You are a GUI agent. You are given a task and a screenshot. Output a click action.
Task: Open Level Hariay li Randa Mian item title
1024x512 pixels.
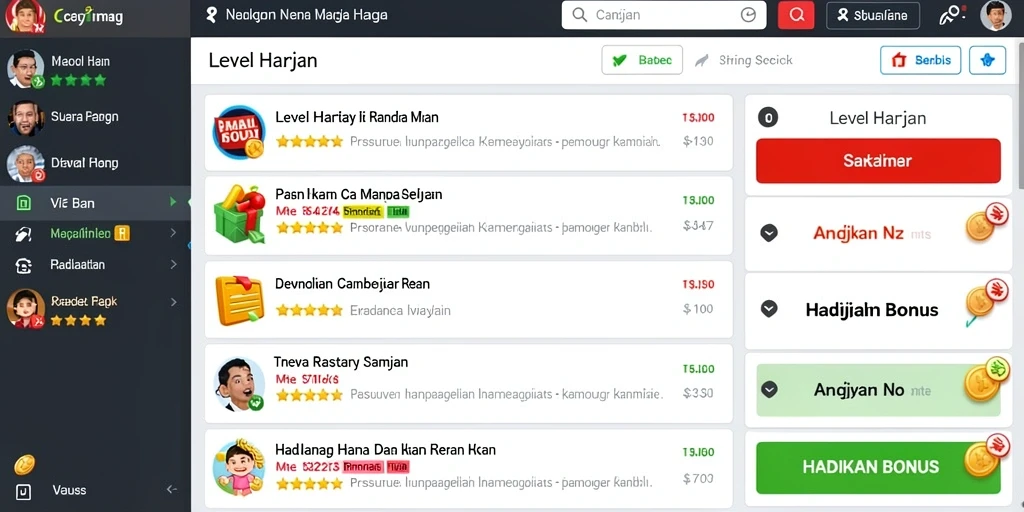tap(357, 118)
